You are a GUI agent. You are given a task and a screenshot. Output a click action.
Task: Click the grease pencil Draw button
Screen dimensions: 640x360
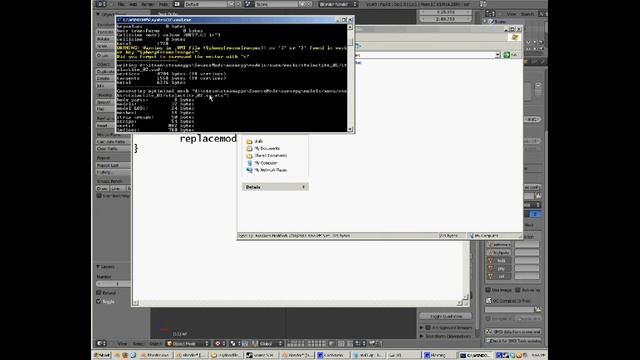coord(102,189)
